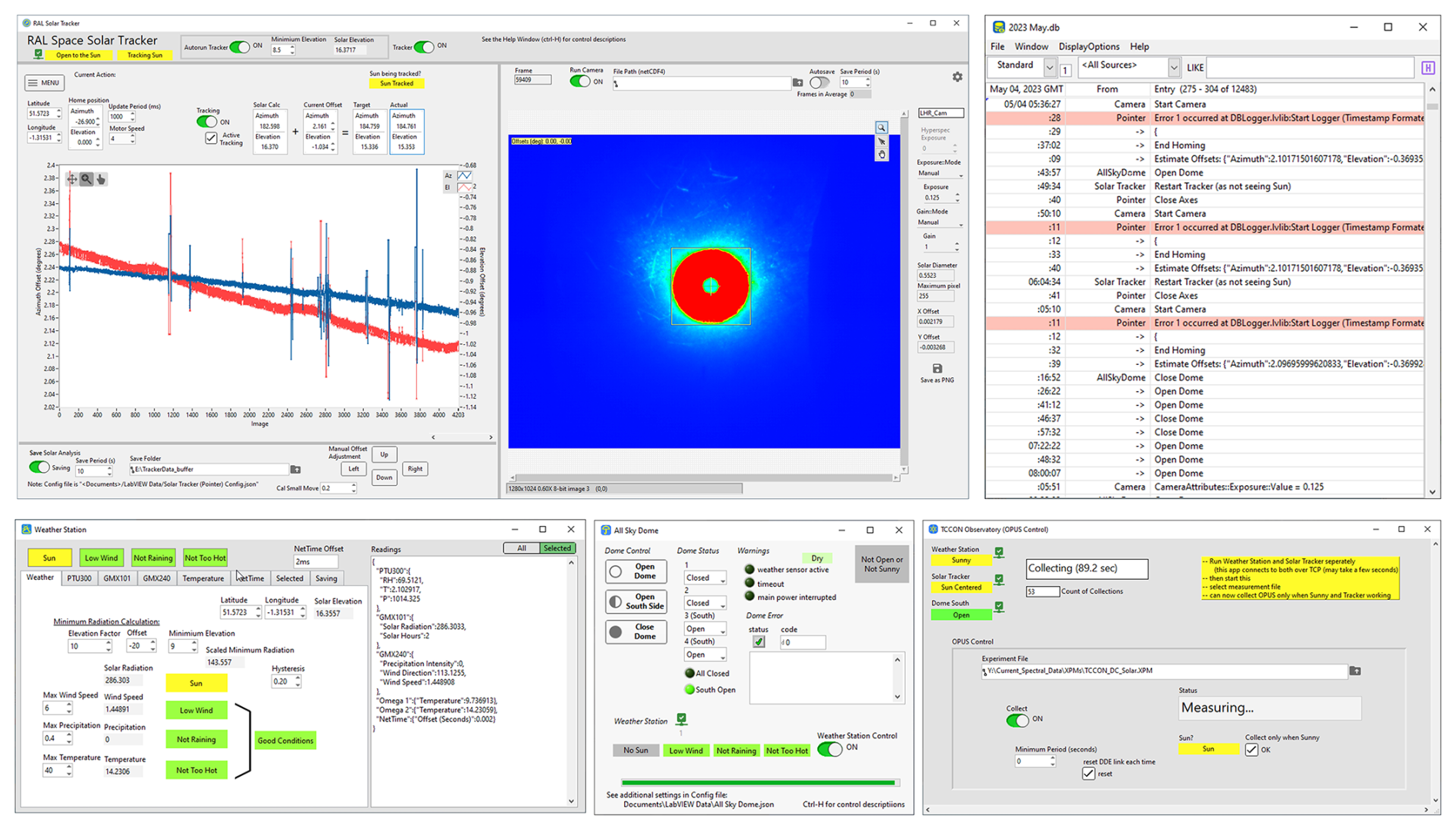Turn off the OPUS Collect toggle
The width and height of the screenshot is (1456, 830).
[x=1017, y=720]
